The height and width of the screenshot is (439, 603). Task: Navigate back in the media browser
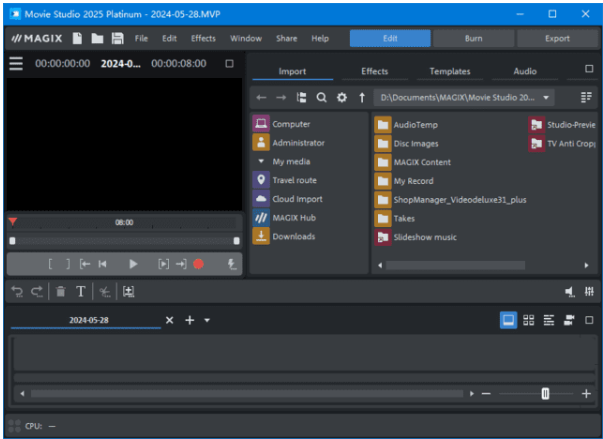point(261,98)
